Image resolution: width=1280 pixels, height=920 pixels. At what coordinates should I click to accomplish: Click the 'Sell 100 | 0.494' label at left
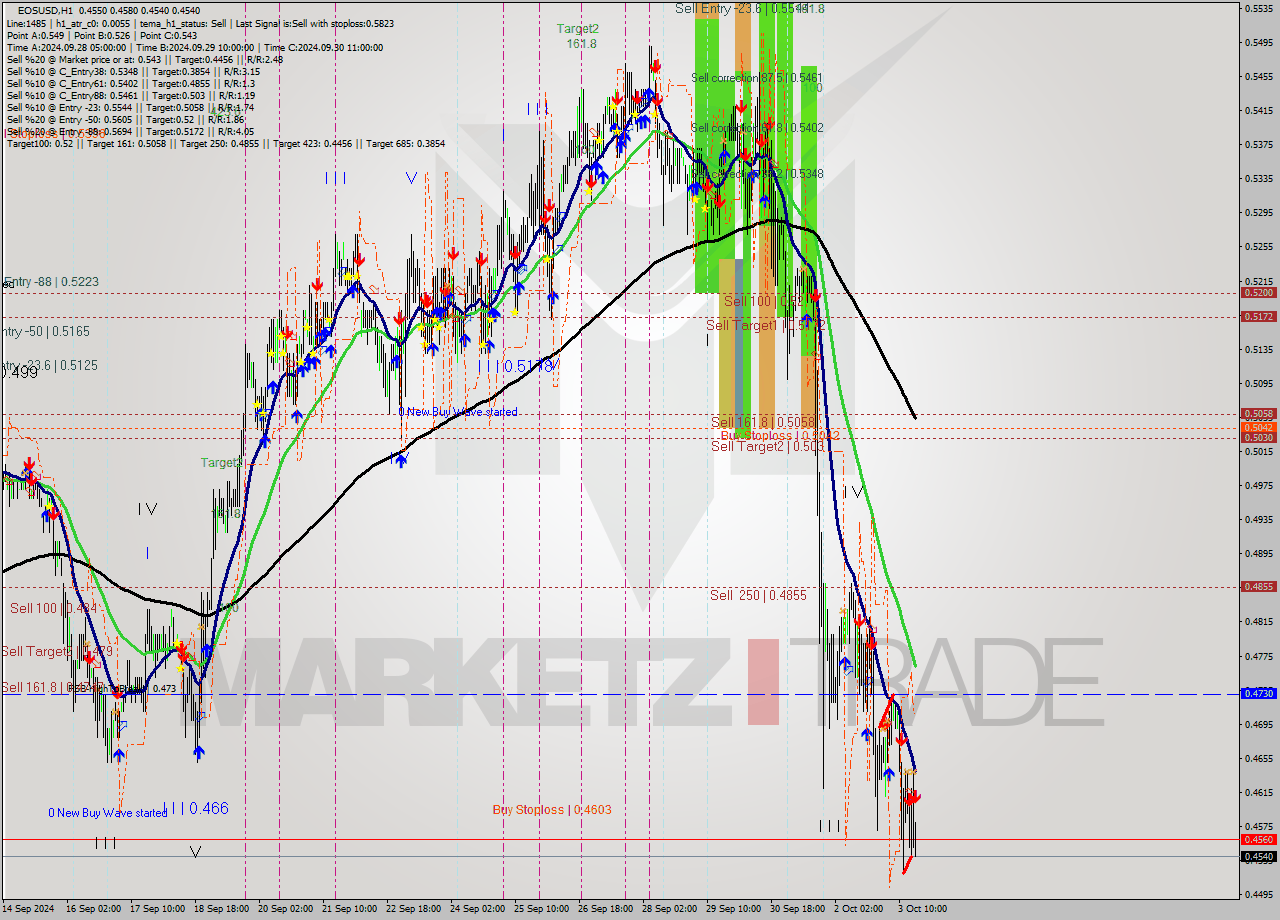coord(53,608)
